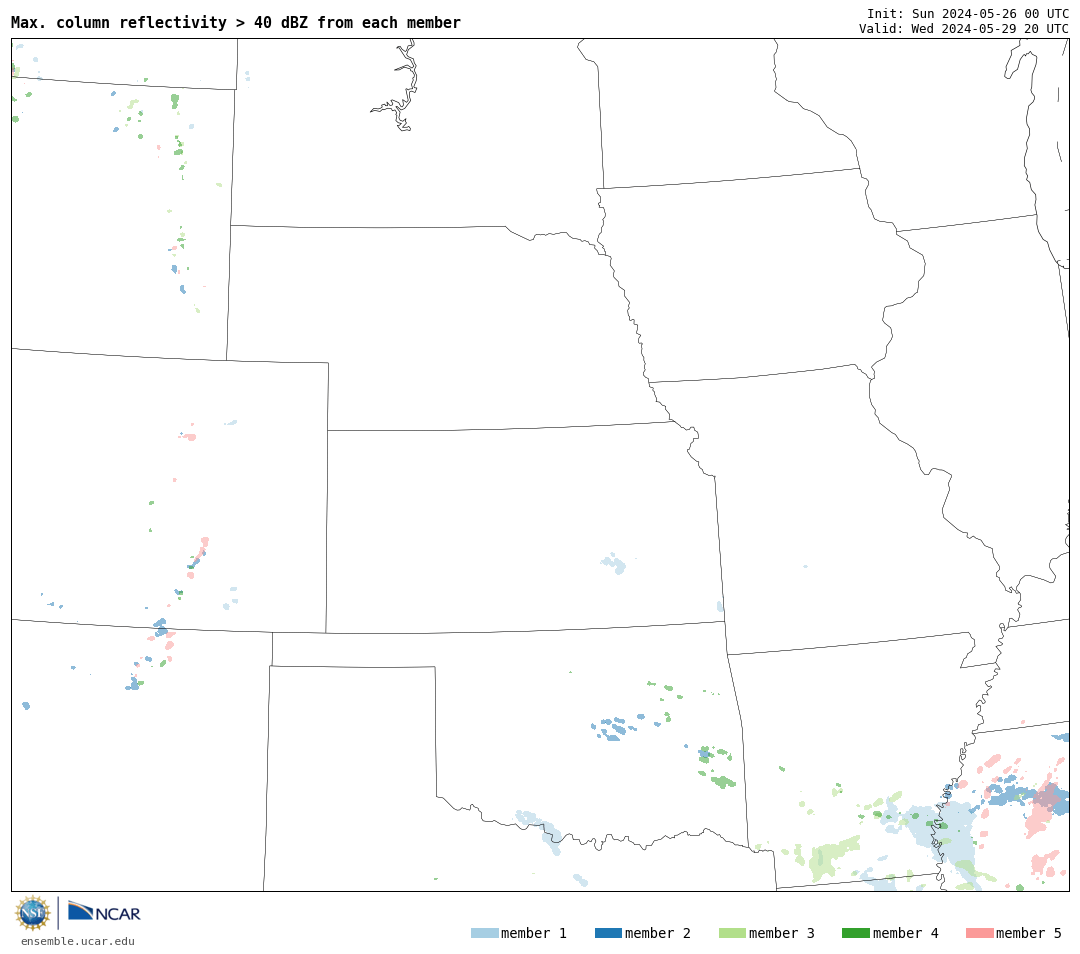This screenshot has height=954, width=1080.
Task: Click the NCAR logo
Action: 104,912
